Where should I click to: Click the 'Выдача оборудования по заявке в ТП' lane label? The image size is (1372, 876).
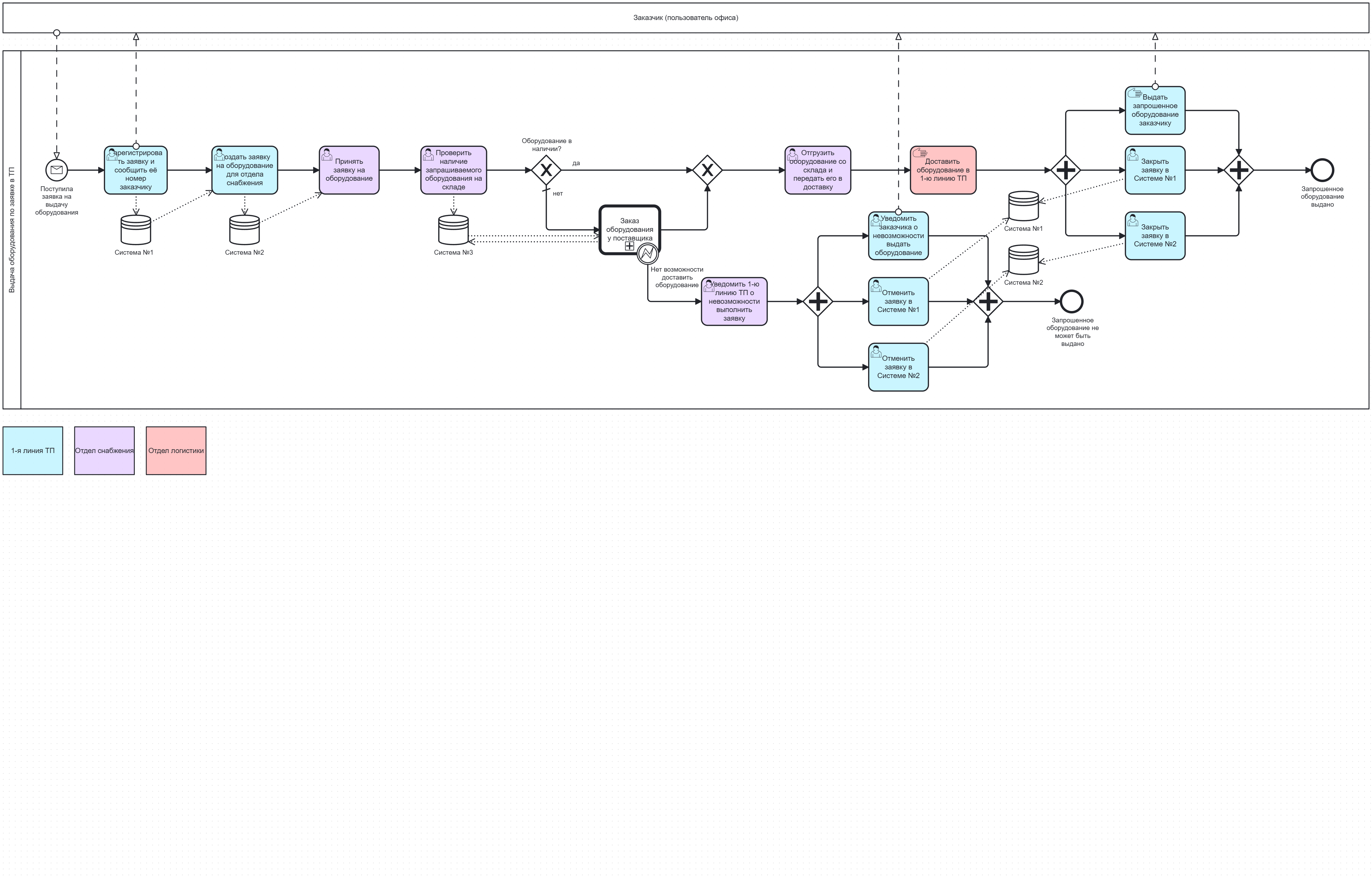(12, 229)
